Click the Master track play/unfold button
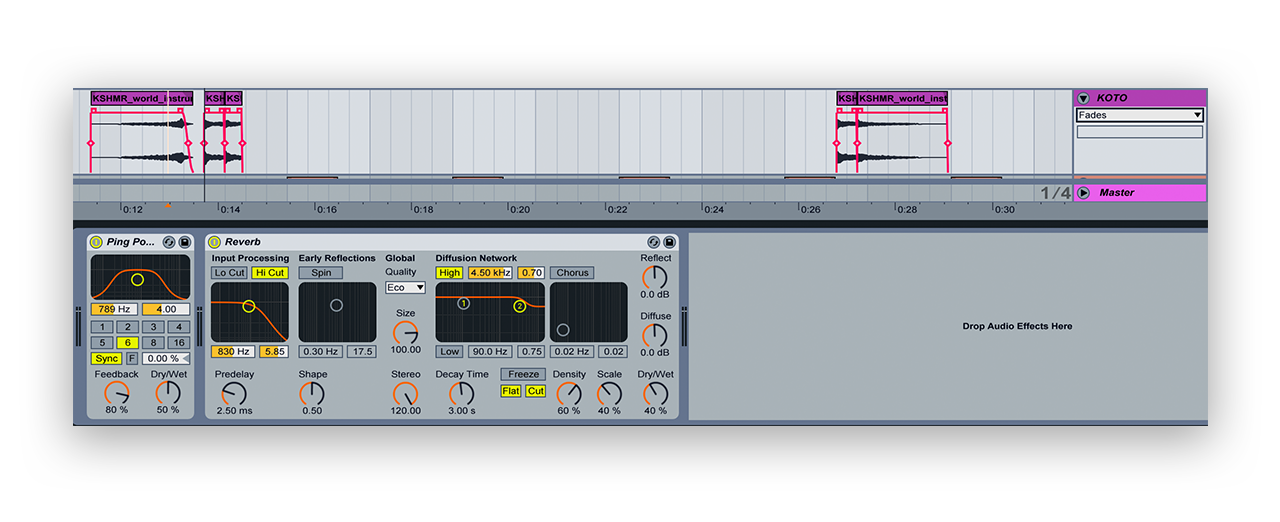The height and width of the screenshot is (522, 1280). [x=1083, y=192]
